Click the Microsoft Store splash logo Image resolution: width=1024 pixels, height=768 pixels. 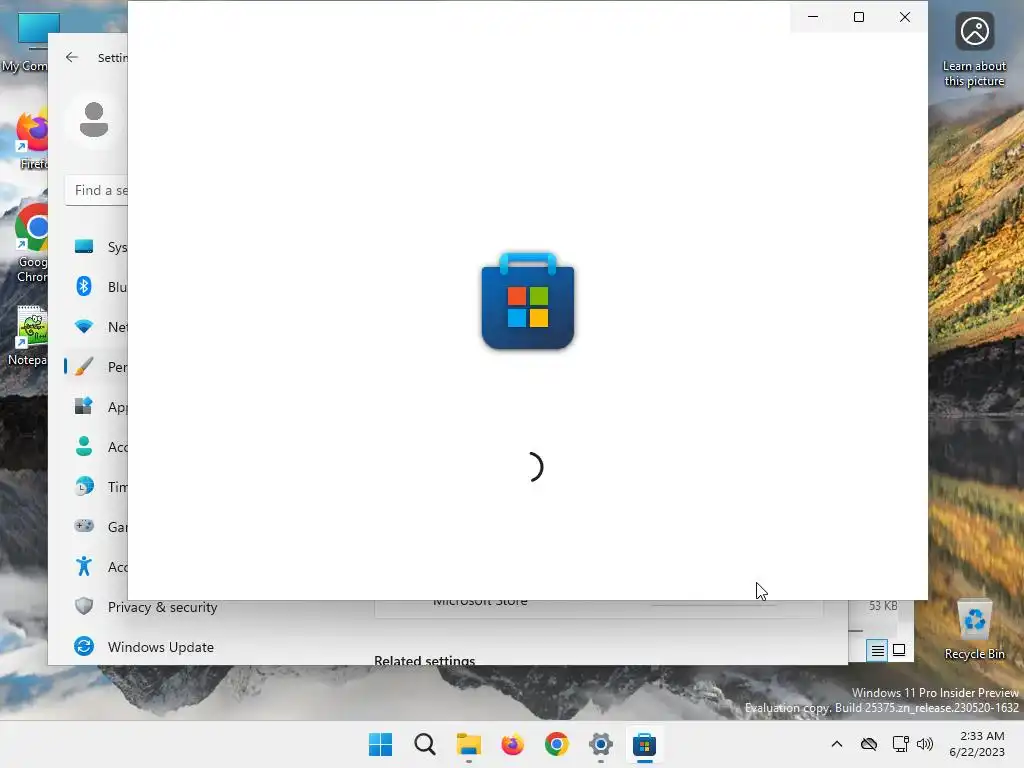pyautogui.click(x=528, y=301)
